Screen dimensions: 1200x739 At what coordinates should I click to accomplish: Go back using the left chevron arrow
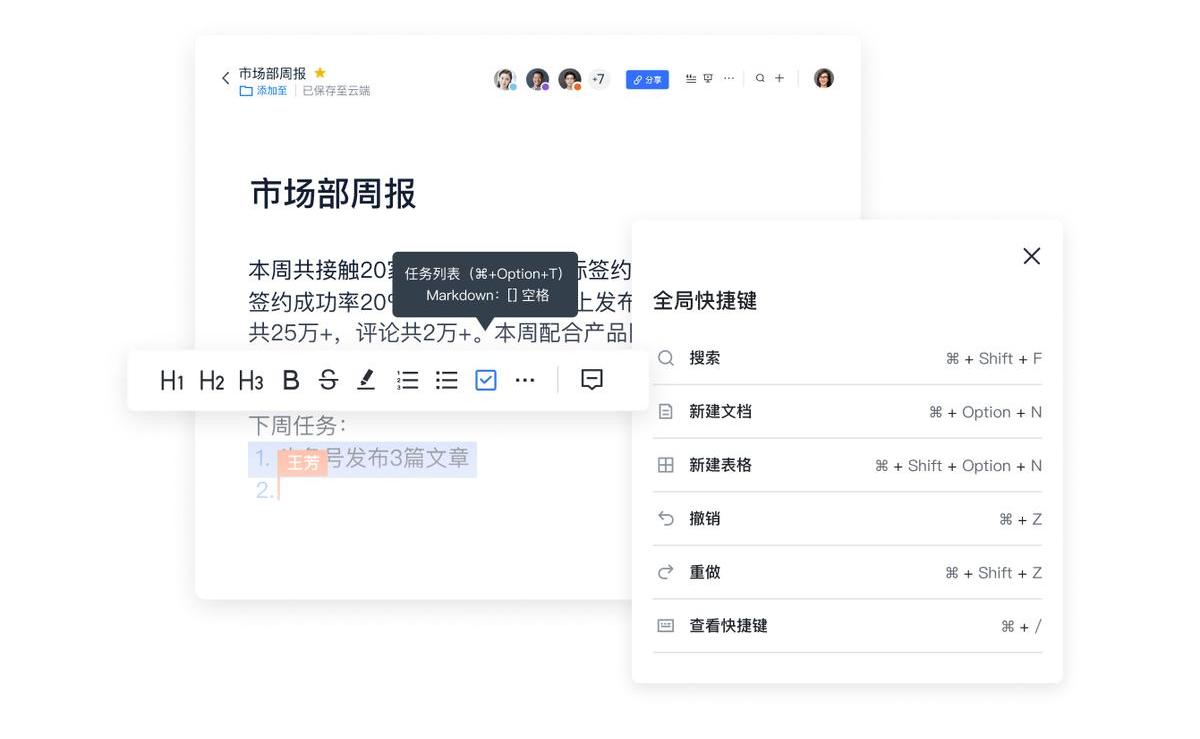(x=225, y=79)
